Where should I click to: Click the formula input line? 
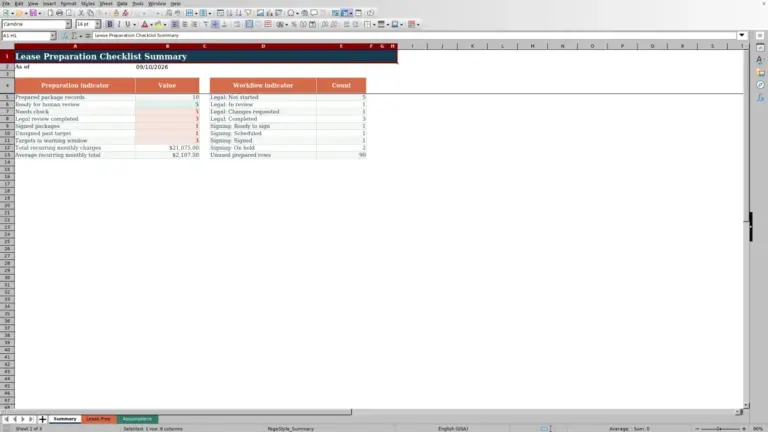(x=414, y=35)
